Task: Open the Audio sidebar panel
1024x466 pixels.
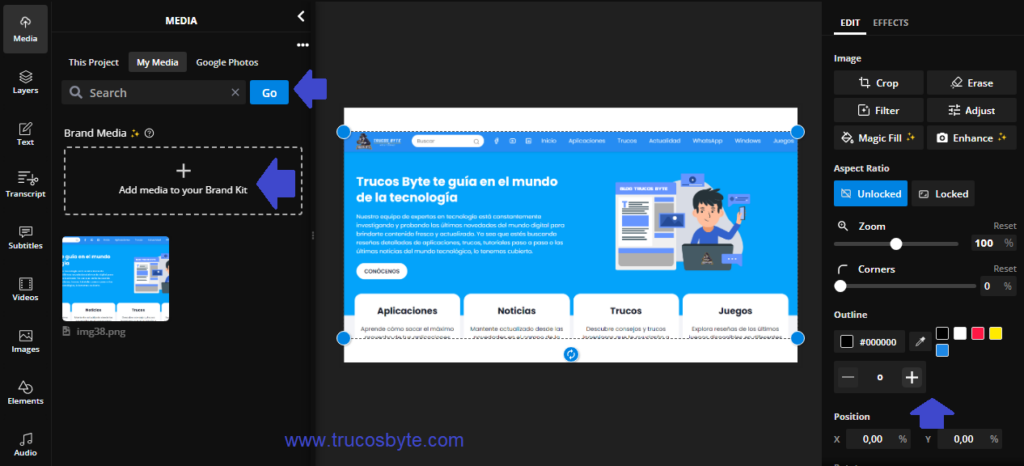Action: [25, 444]
